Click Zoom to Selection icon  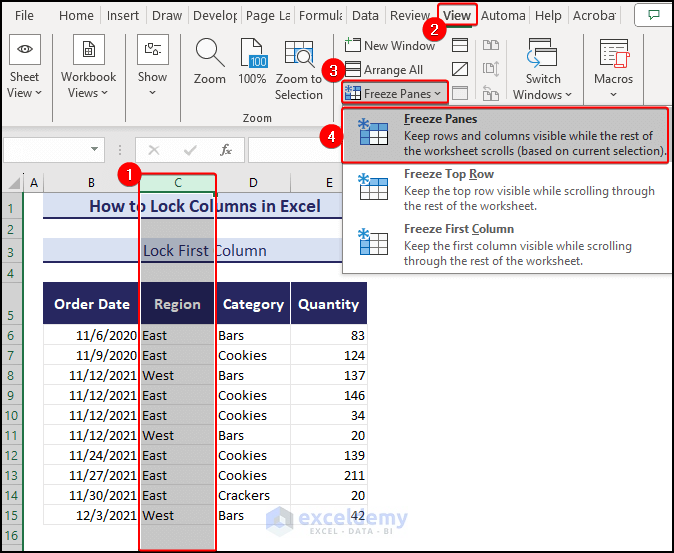299,54
